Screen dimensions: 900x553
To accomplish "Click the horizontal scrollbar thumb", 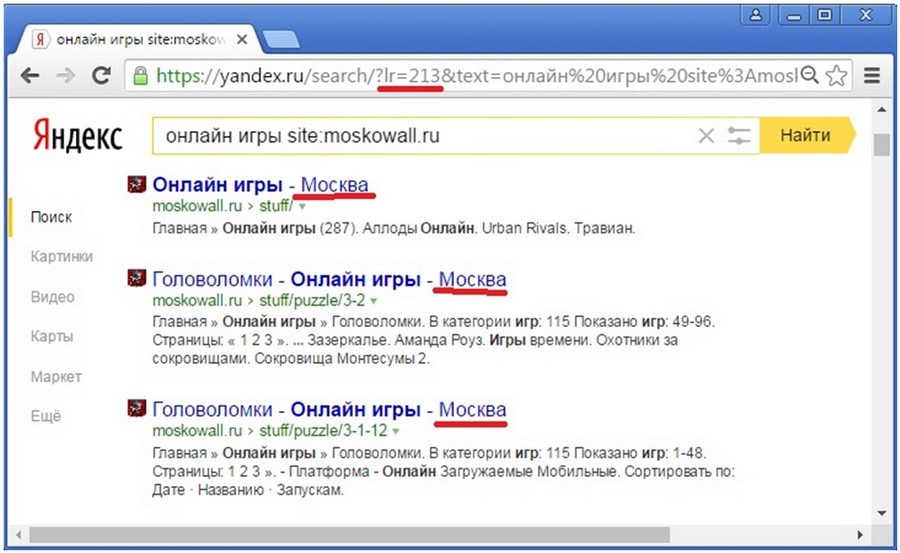I will pyautogui.click(x=350, y=535).
